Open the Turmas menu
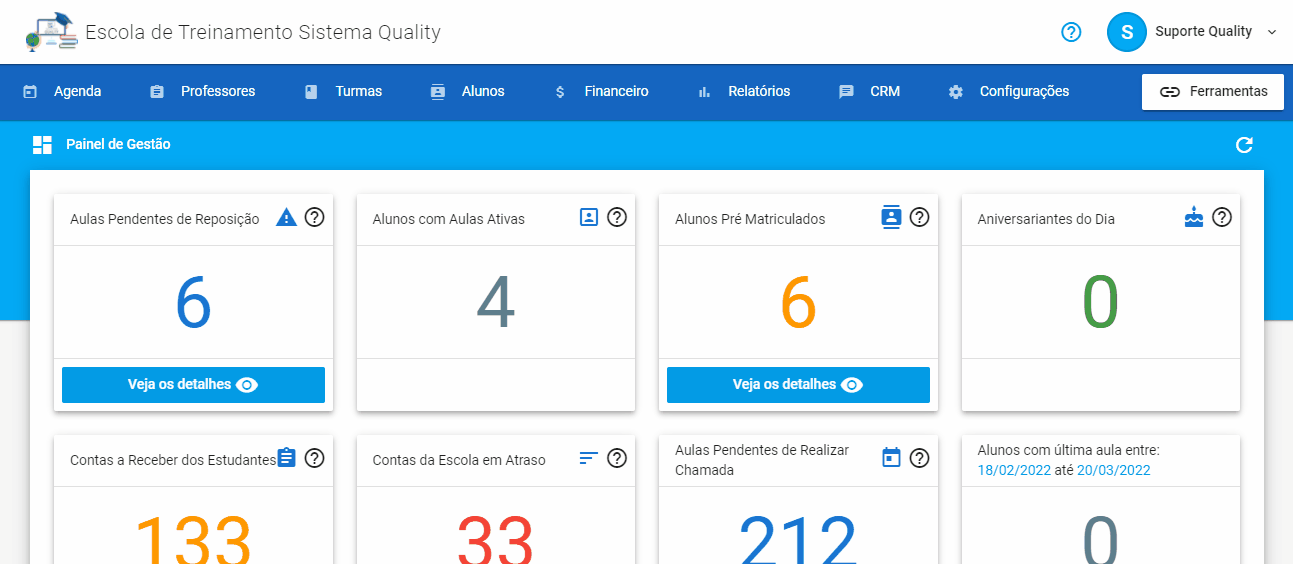 coord(343,91)
